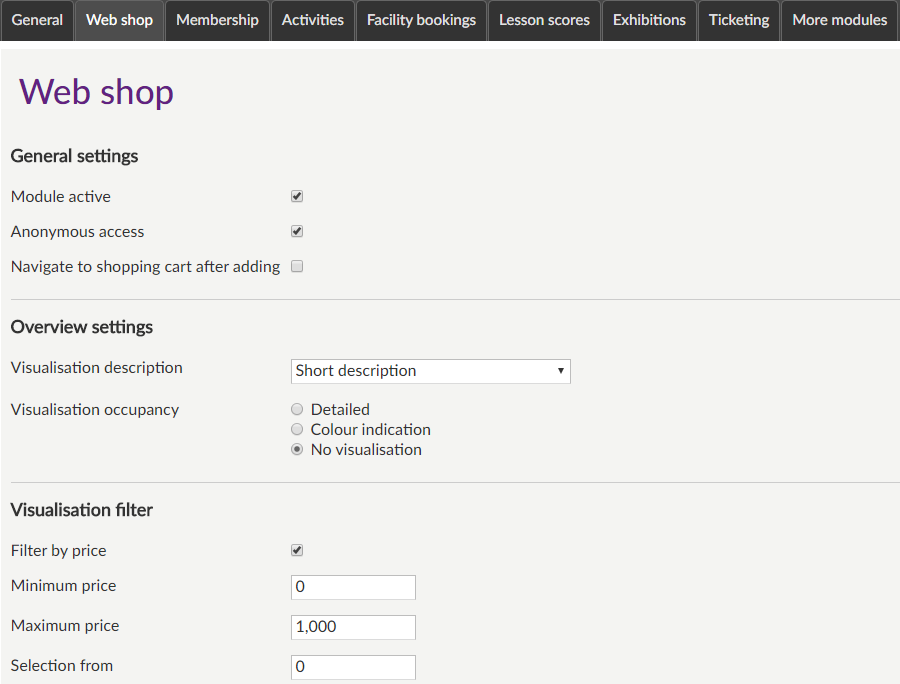Toggle the Filter by price checkbox

[297, 551]
